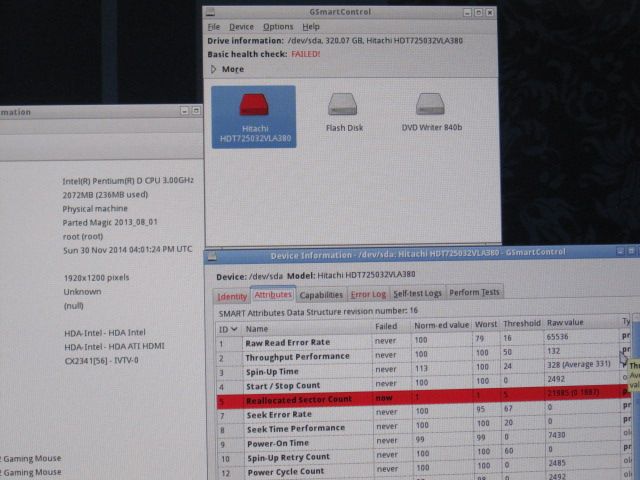The image size is (640, 480).
Task: Select the Flash Disk drive icon
Action: (343, 112)
